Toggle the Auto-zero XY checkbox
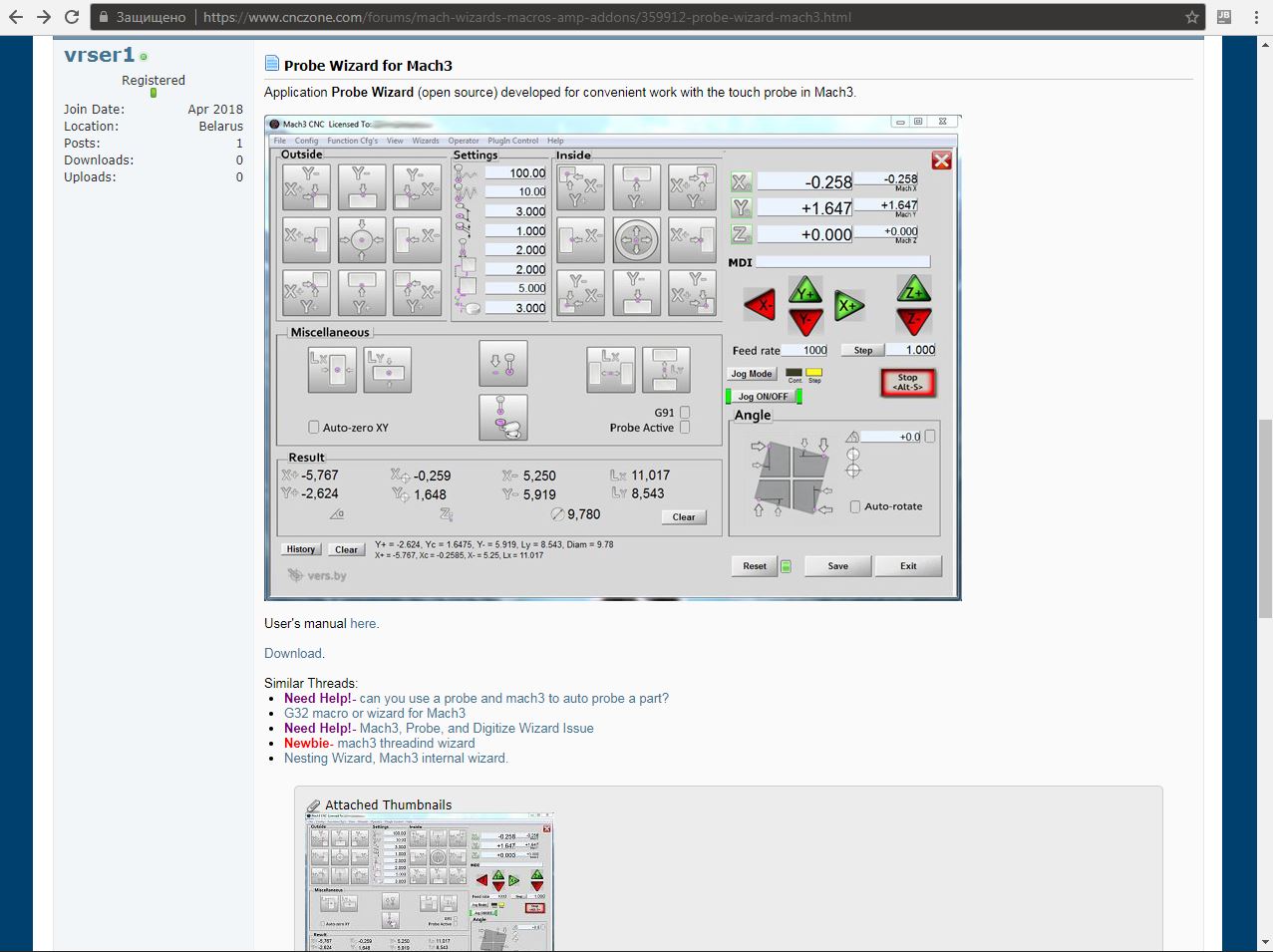This screenshot has height=952, width=1273. coord(314,428)
